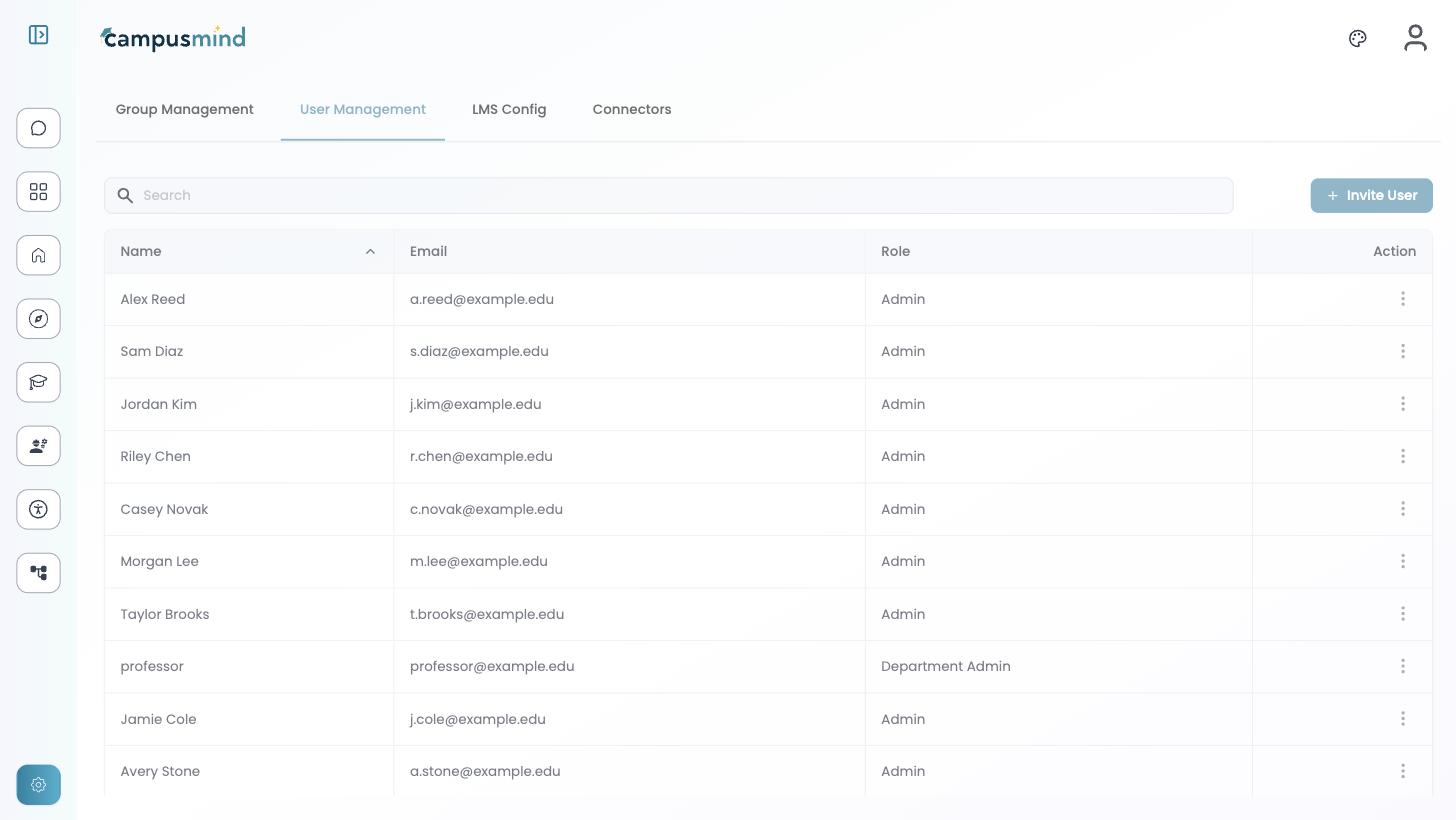Screen dimensions: 1456x820
Task: Select the name Sam Diaz
Action: tap(151, 351)
